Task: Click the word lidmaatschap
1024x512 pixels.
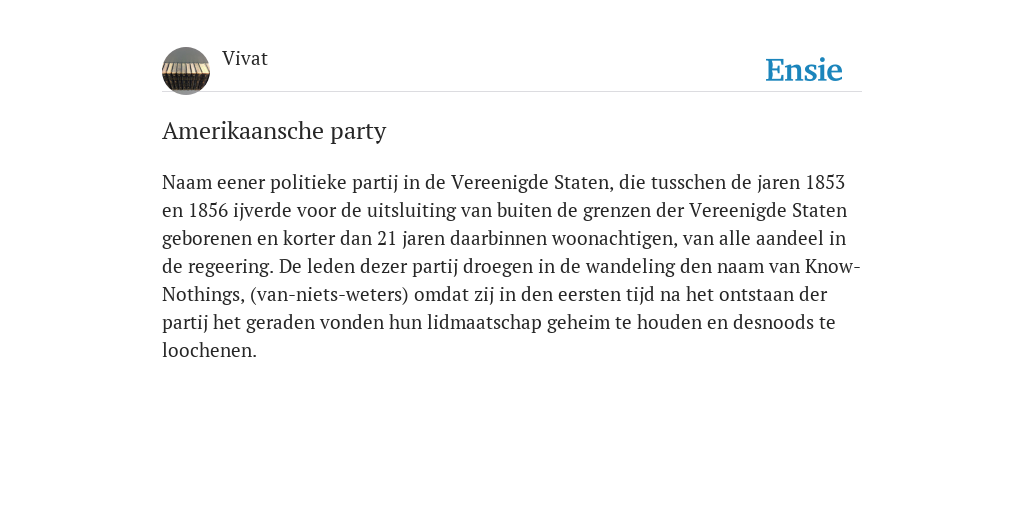Action: 485,323
